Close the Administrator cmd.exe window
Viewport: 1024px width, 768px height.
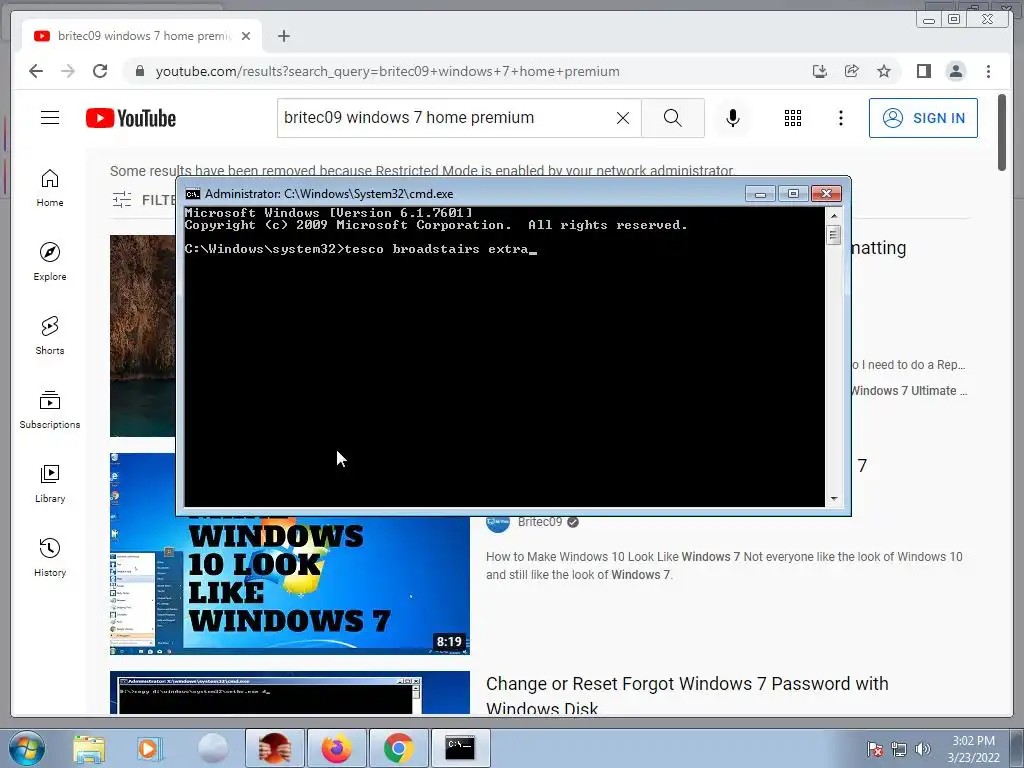(x=826, y=194)
